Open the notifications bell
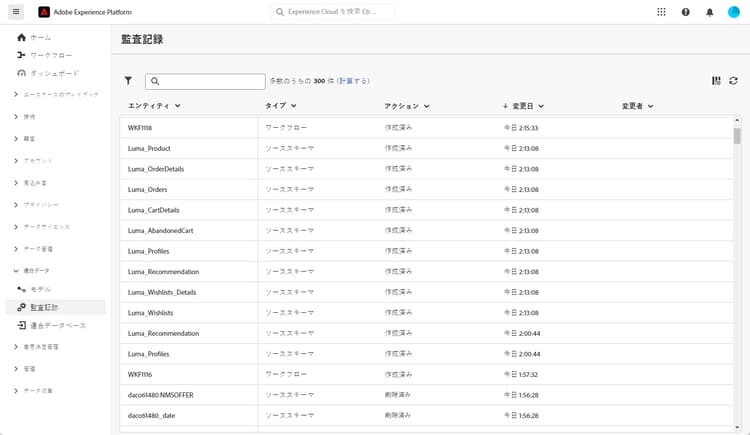The image size is (750, 435). pos(709,12)
